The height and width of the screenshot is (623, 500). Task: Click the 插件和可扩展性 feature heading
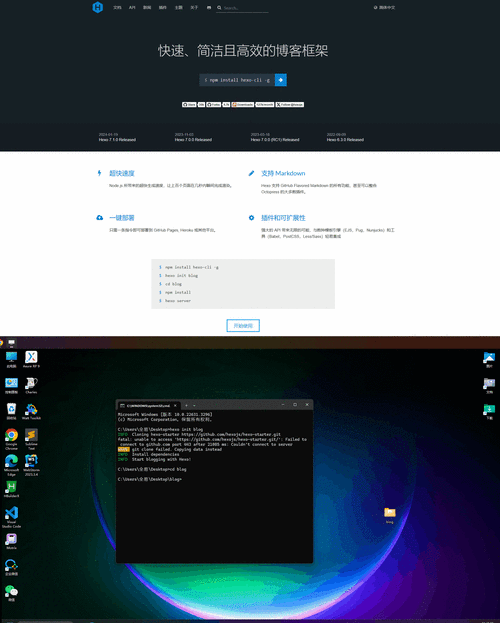[283, 218]
